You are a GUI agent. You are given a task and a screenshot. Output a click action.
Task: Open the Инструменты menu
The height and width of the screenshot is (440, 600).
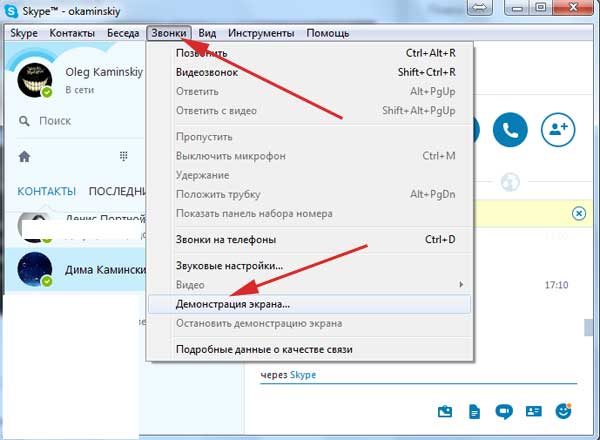coord(259,33)
